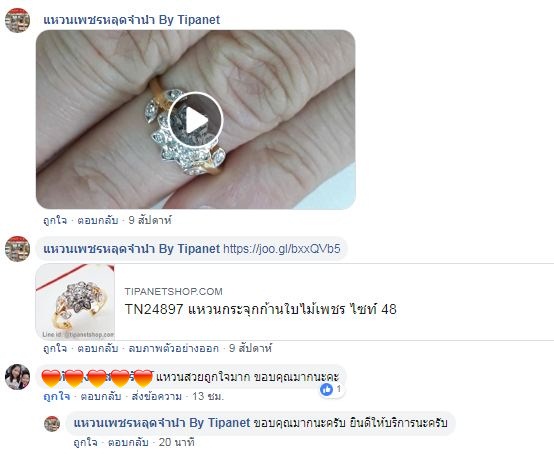This screenshot has width=554, height=457.
Task: Click ส่งข้อความ under the customer comment
Action: tap(157, 396)
